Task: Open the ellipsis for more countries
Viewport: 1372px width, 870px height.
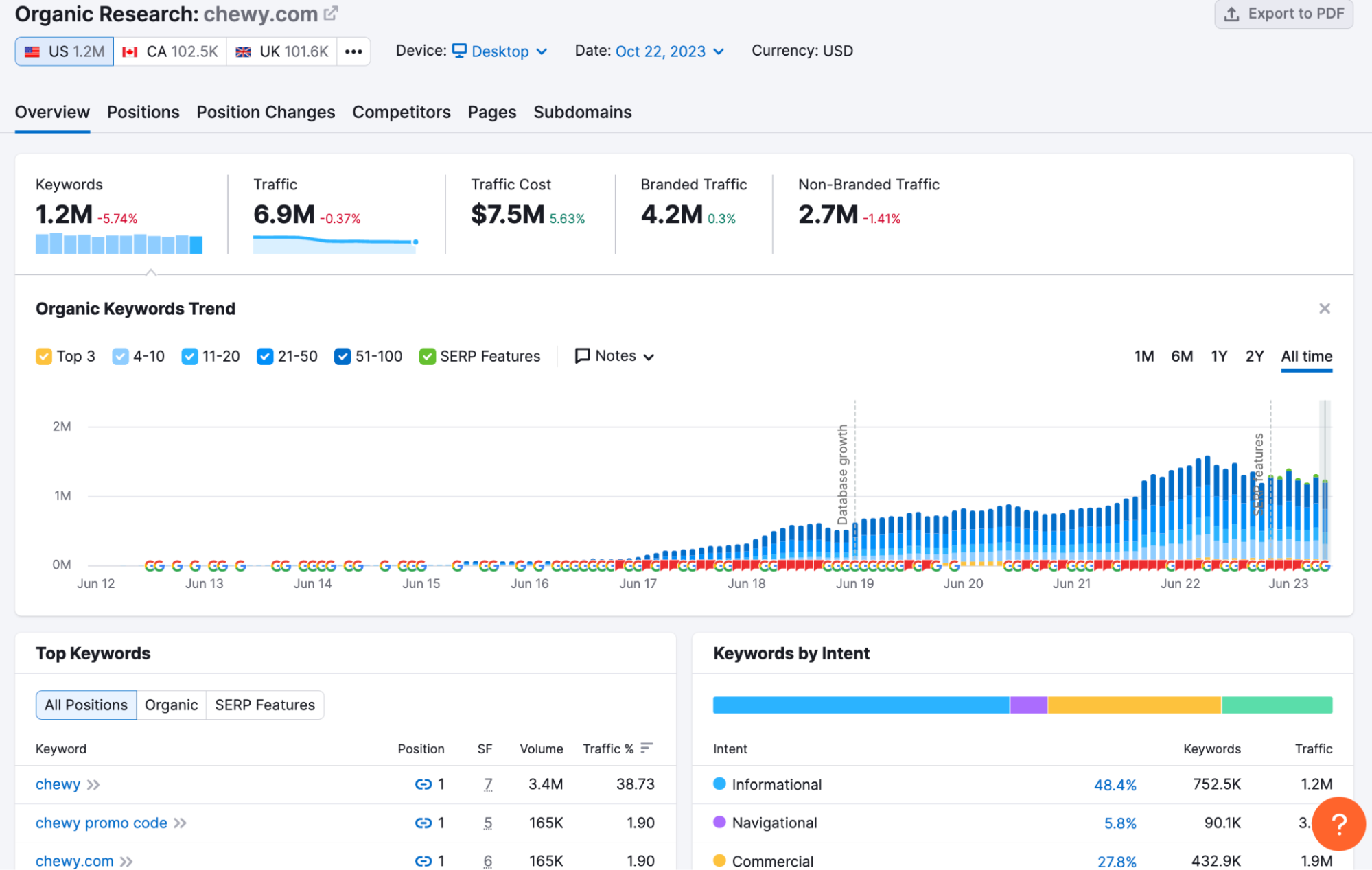Action: [x=353, y=51]
